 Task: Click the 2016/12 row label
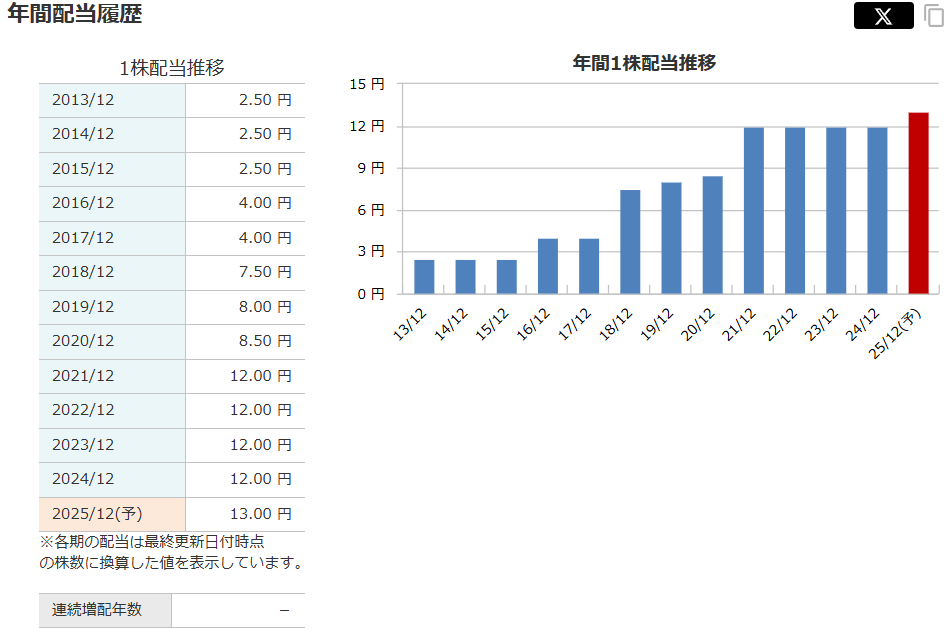(83, 203)
